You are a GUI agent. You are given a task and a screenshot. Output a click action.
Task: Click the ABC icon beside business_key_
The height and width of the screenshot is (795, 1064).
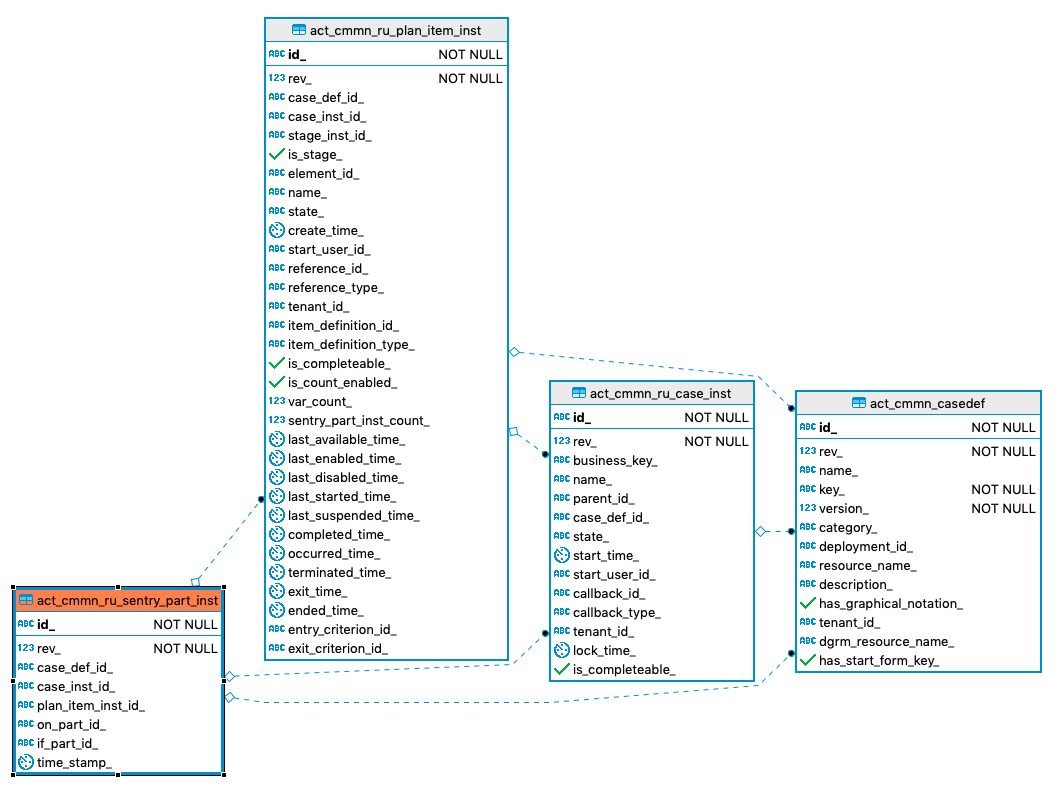pos(562,461)
